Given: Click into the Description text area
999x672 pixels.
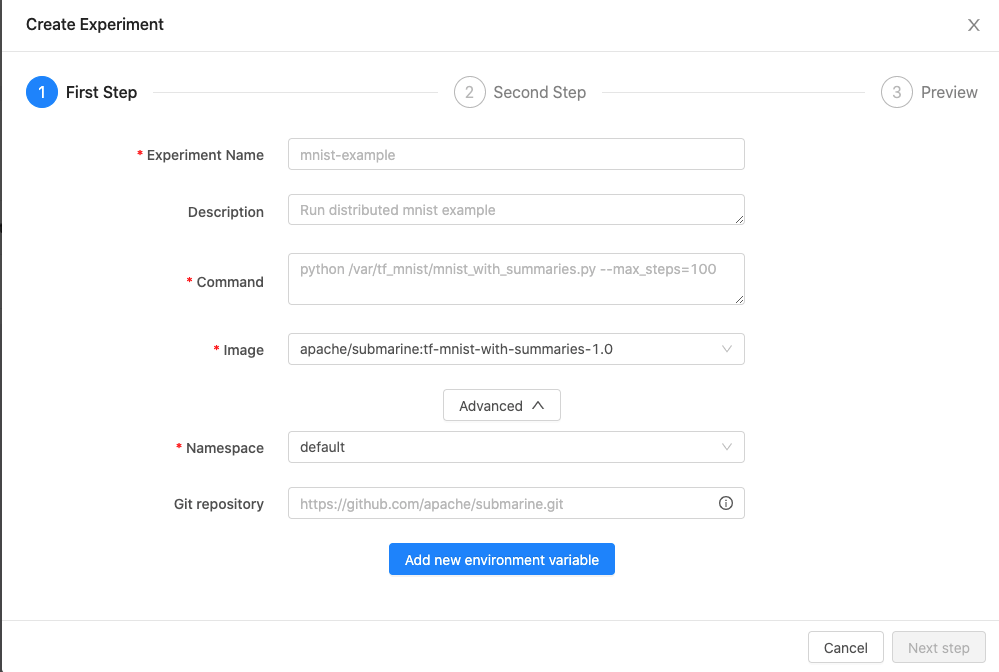Looking at the screenshot, I should [515, 210].
